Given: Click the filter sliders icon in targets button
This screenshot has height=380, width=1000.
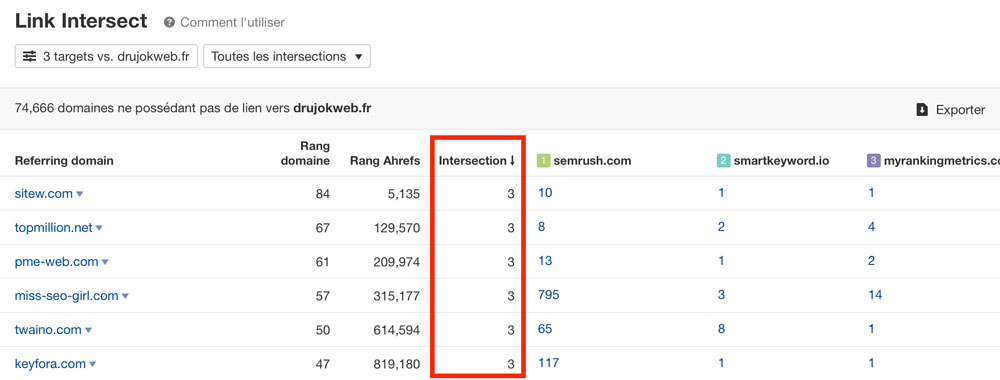Looking at the screenshot, I should 29,56.
